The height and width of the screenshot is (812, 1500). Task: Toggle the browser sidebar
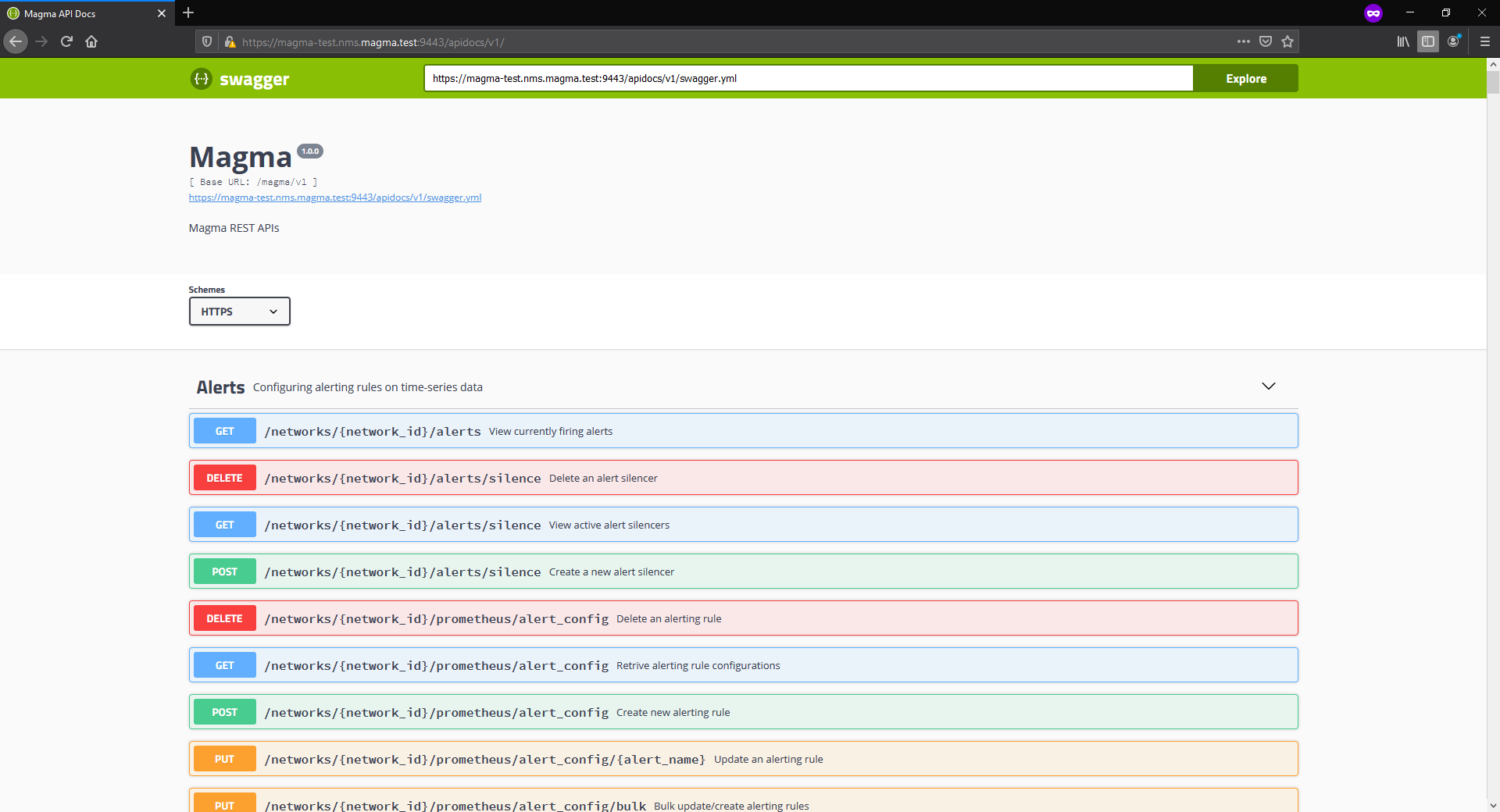coord(1428,41)
